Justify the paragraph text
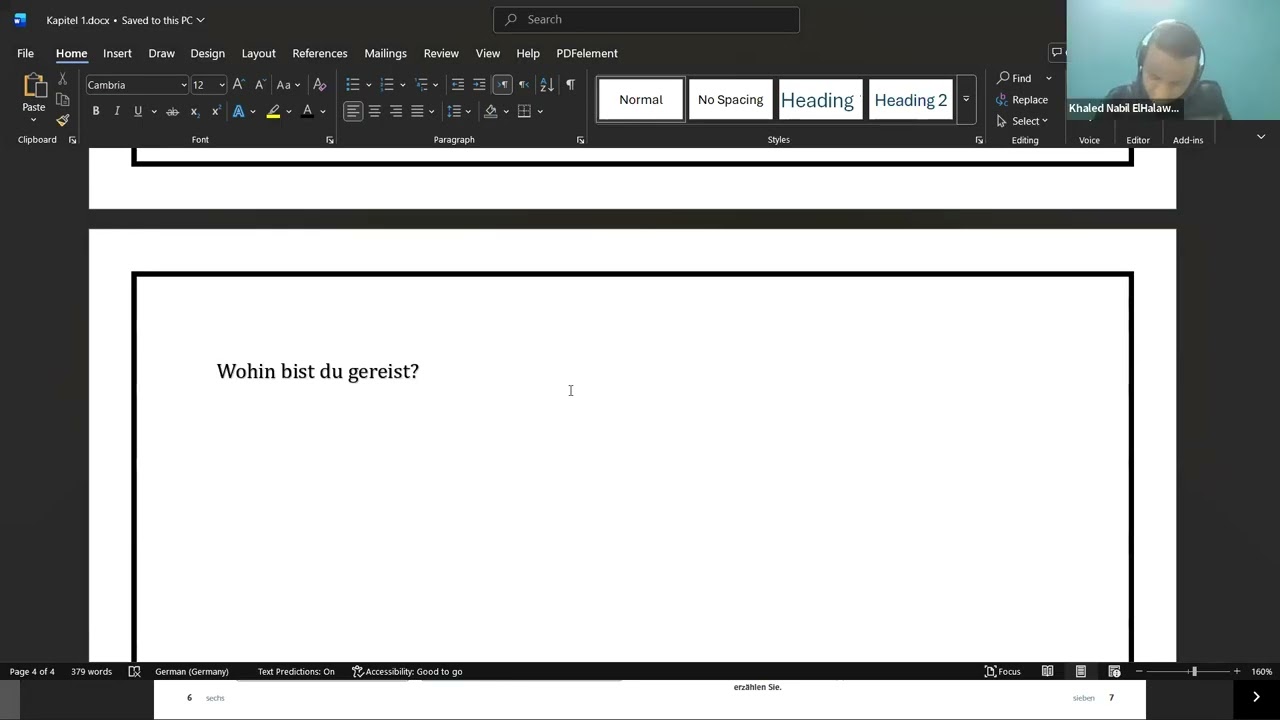 [418, 111]
